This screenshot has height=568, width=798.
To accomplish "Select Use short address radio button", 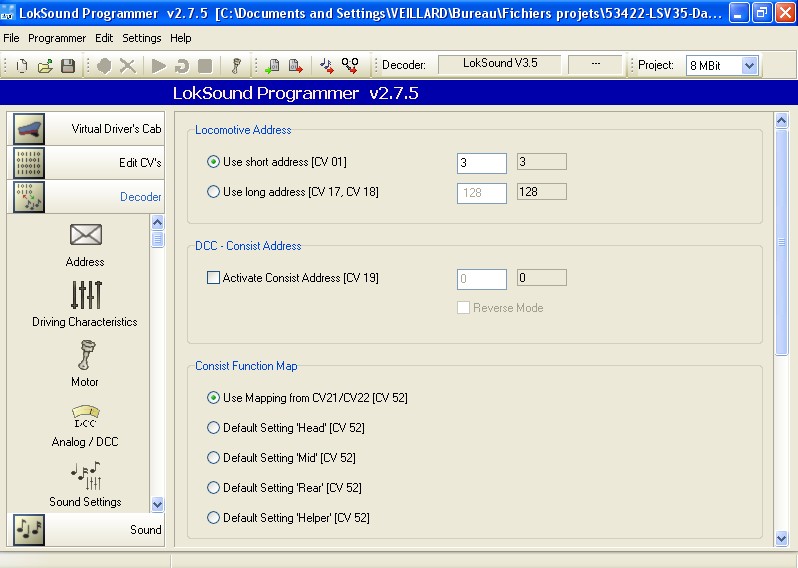I will click(x=213, y=162).
